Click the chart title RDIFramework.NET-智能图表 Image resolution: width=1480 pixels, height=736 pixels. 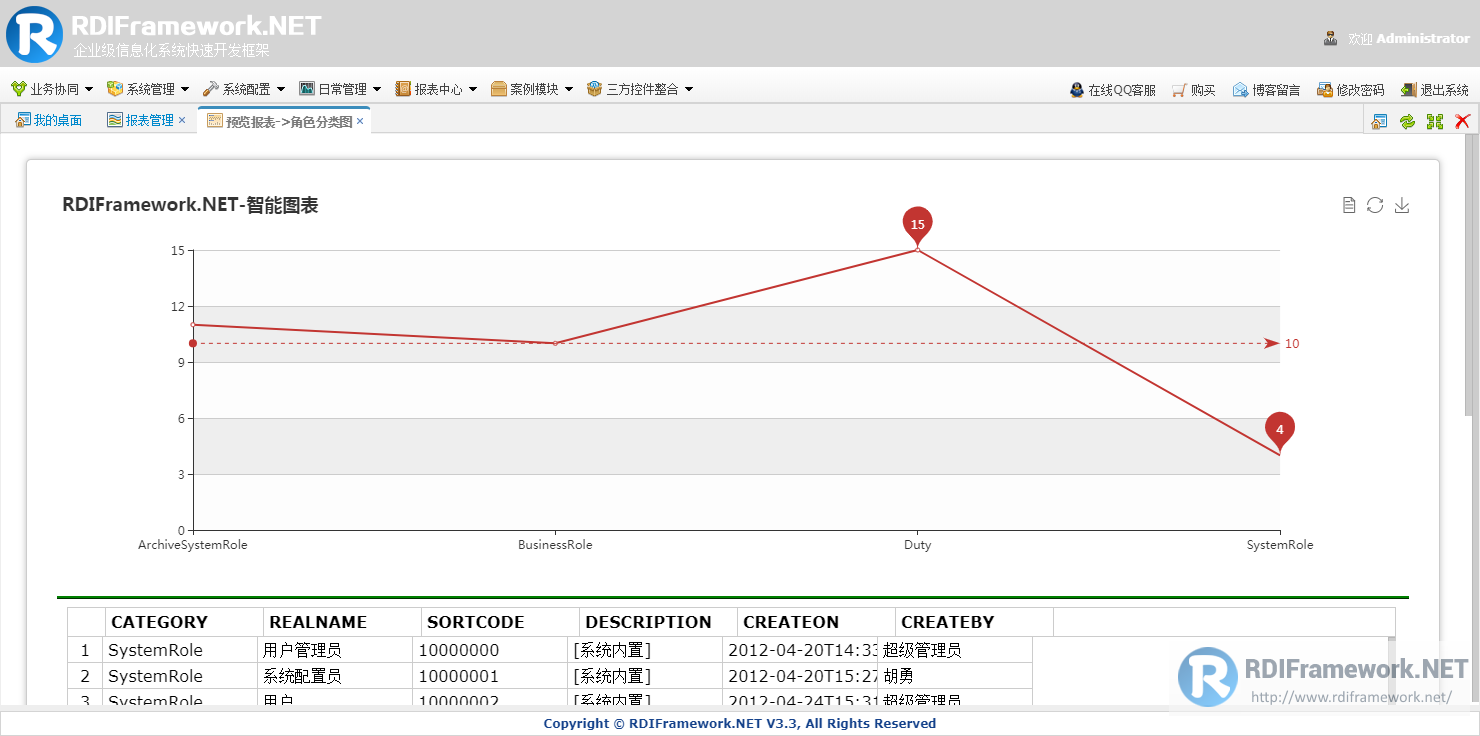pyautogui.click(x=190, y=205)
